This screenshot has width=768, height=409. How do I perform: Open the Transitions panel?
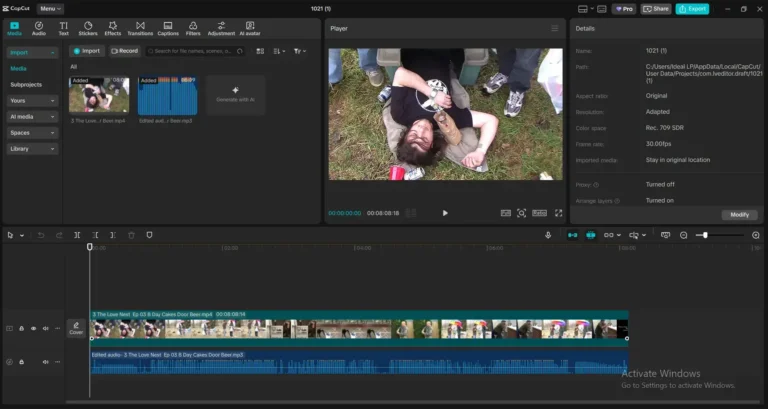tap(140, 28)
